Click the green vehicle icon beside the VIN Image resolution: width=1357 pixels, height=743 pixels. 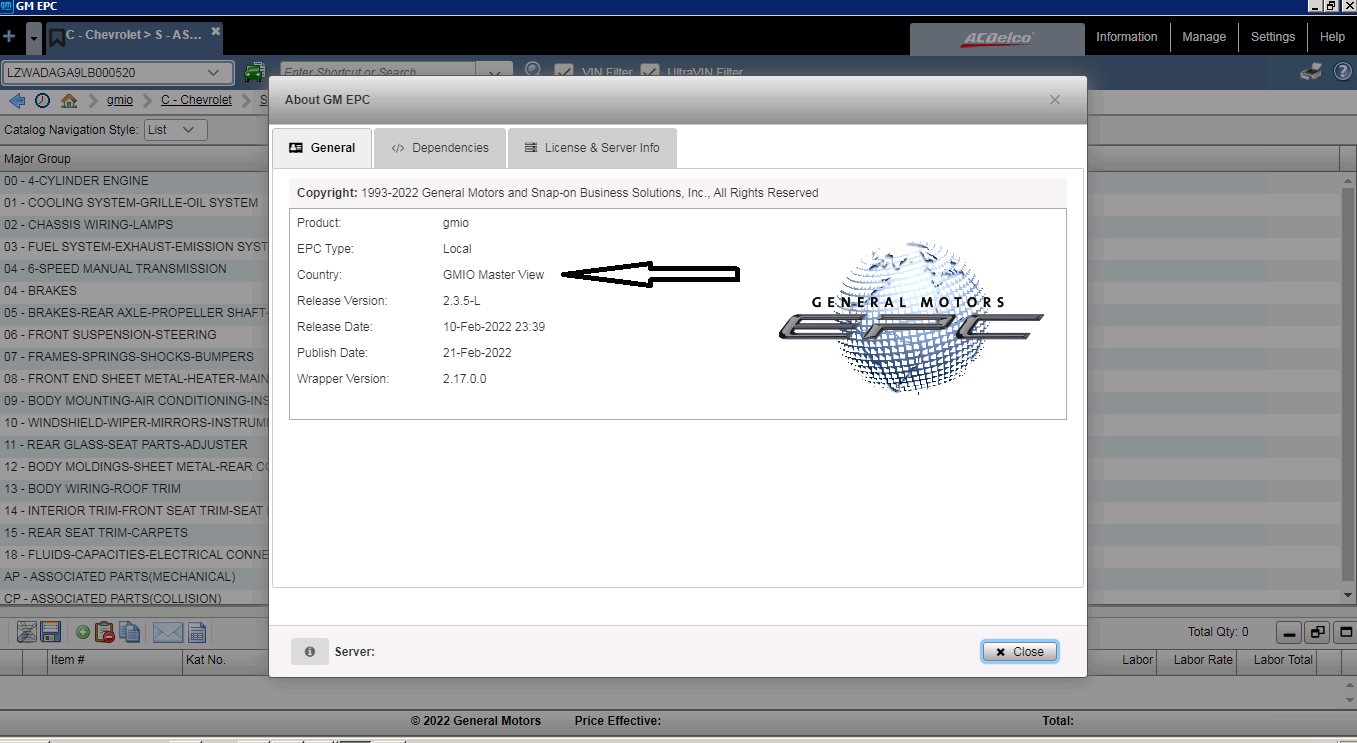click(x=254, y=72)
